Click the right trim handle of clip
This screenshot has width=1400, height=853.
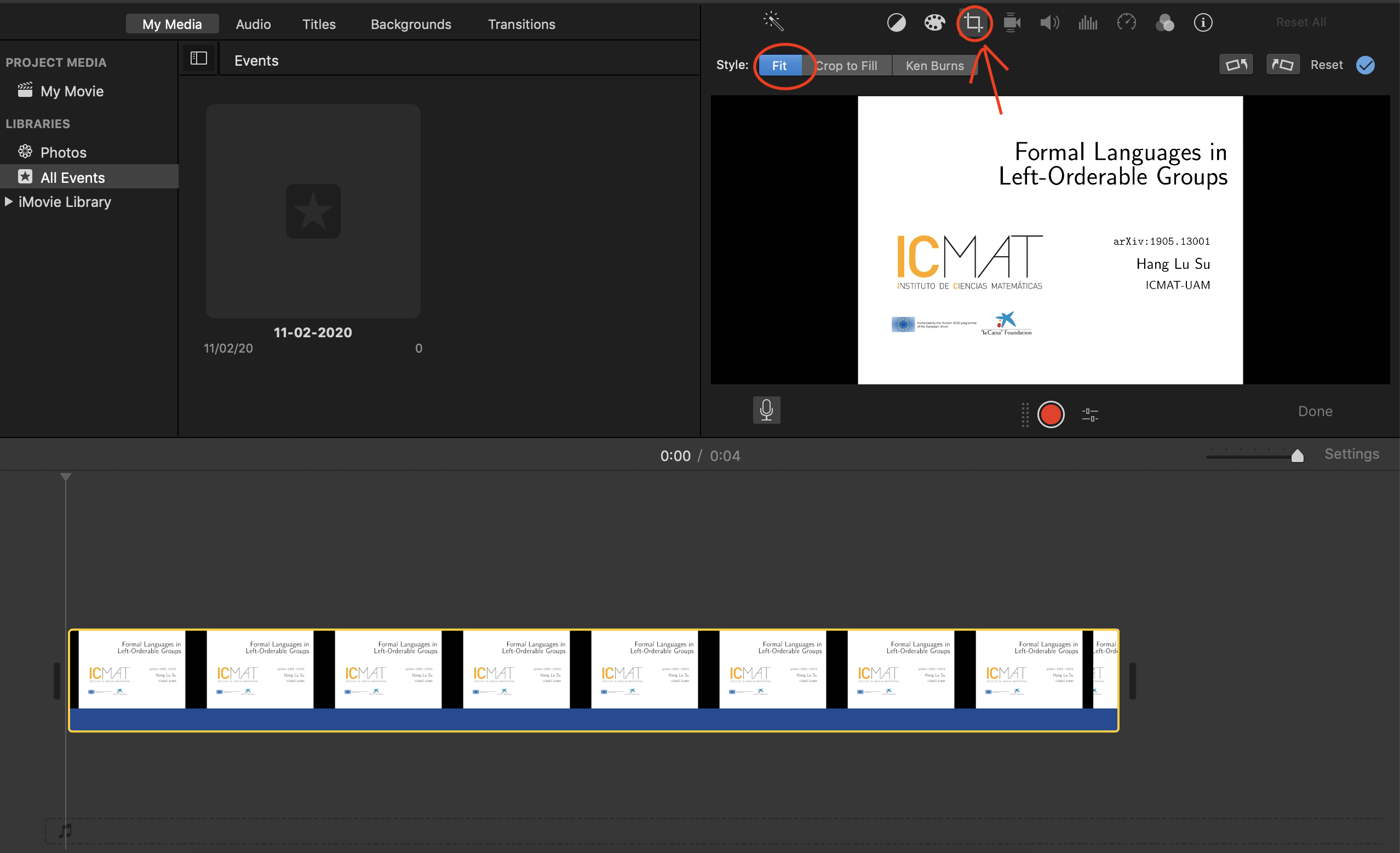(1132, 681)
